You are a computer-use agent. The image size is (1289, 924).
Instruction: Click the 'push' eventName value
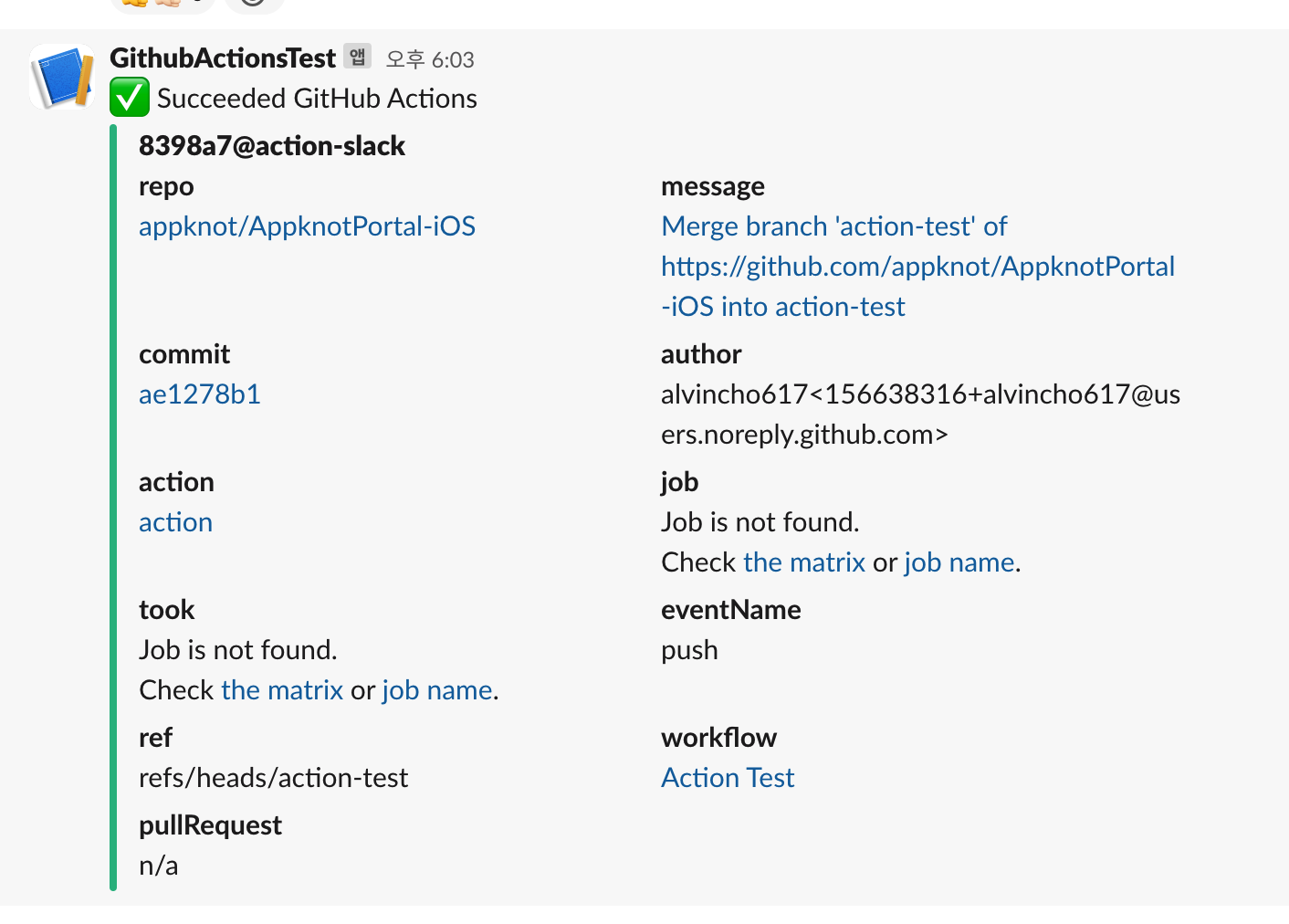point(689,651)
